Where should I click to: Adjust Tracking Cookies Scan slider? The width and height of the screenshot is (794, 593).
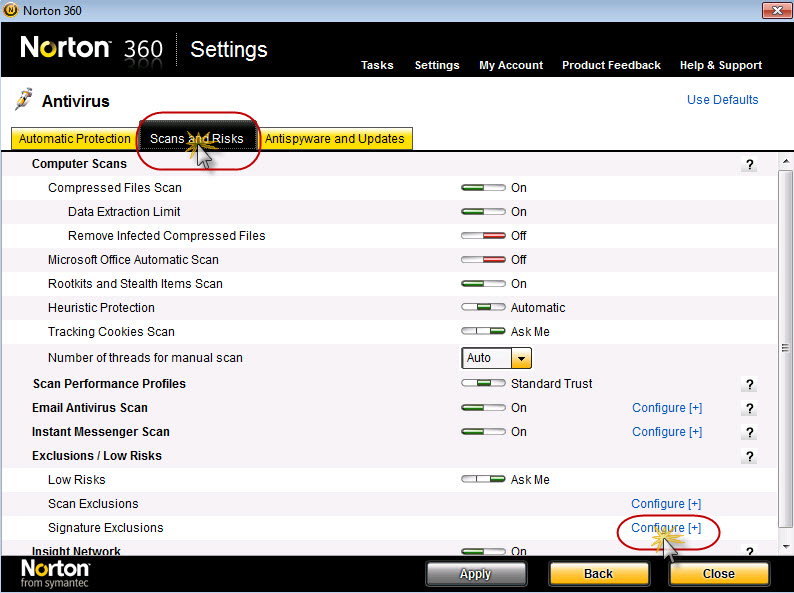pos(483,331)
